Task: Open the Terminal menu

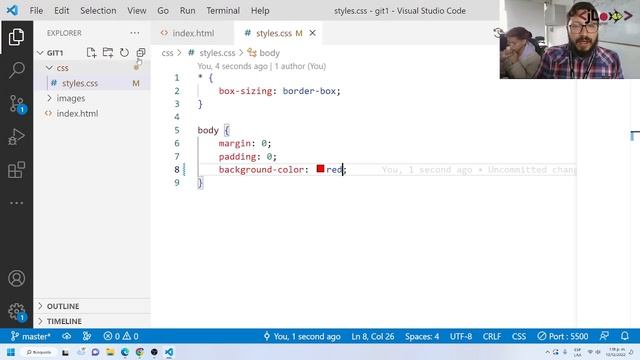Action: click(223, 11)
